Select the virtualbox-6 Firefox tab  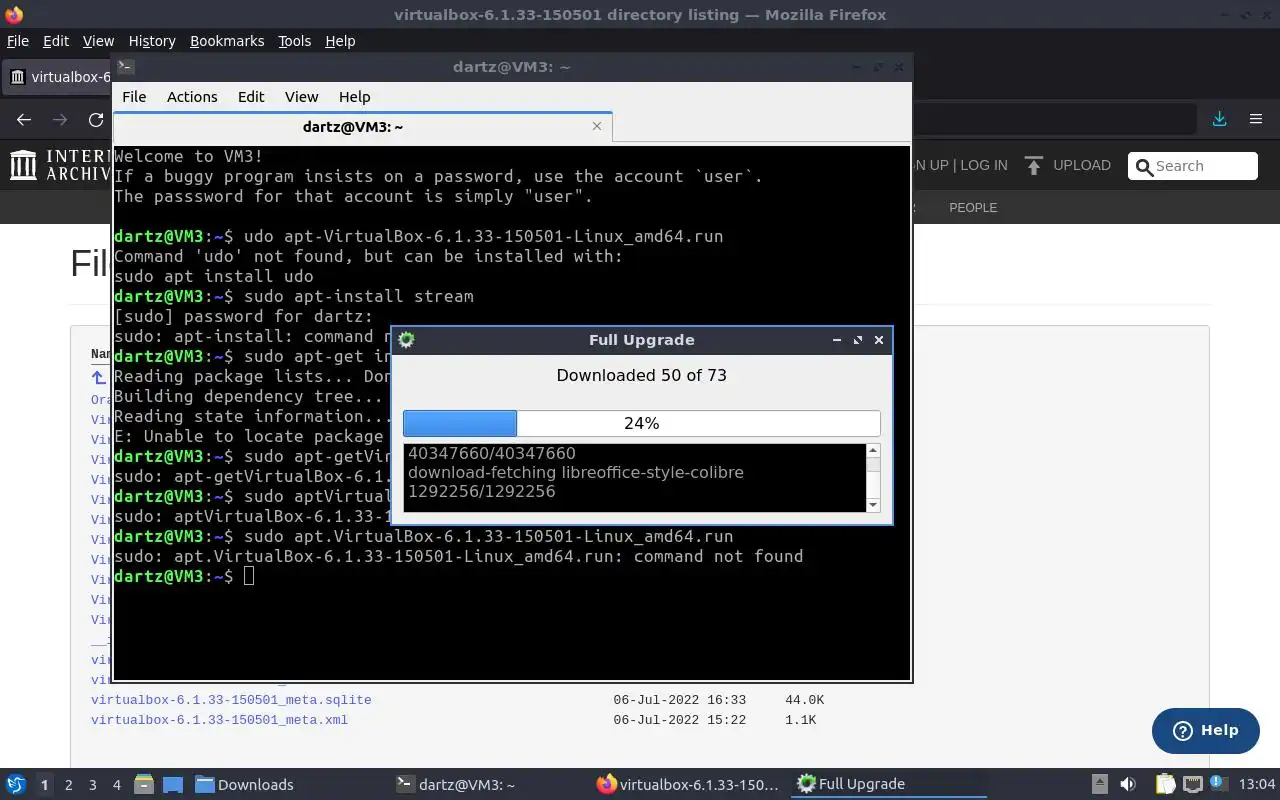tap(58, 76)
